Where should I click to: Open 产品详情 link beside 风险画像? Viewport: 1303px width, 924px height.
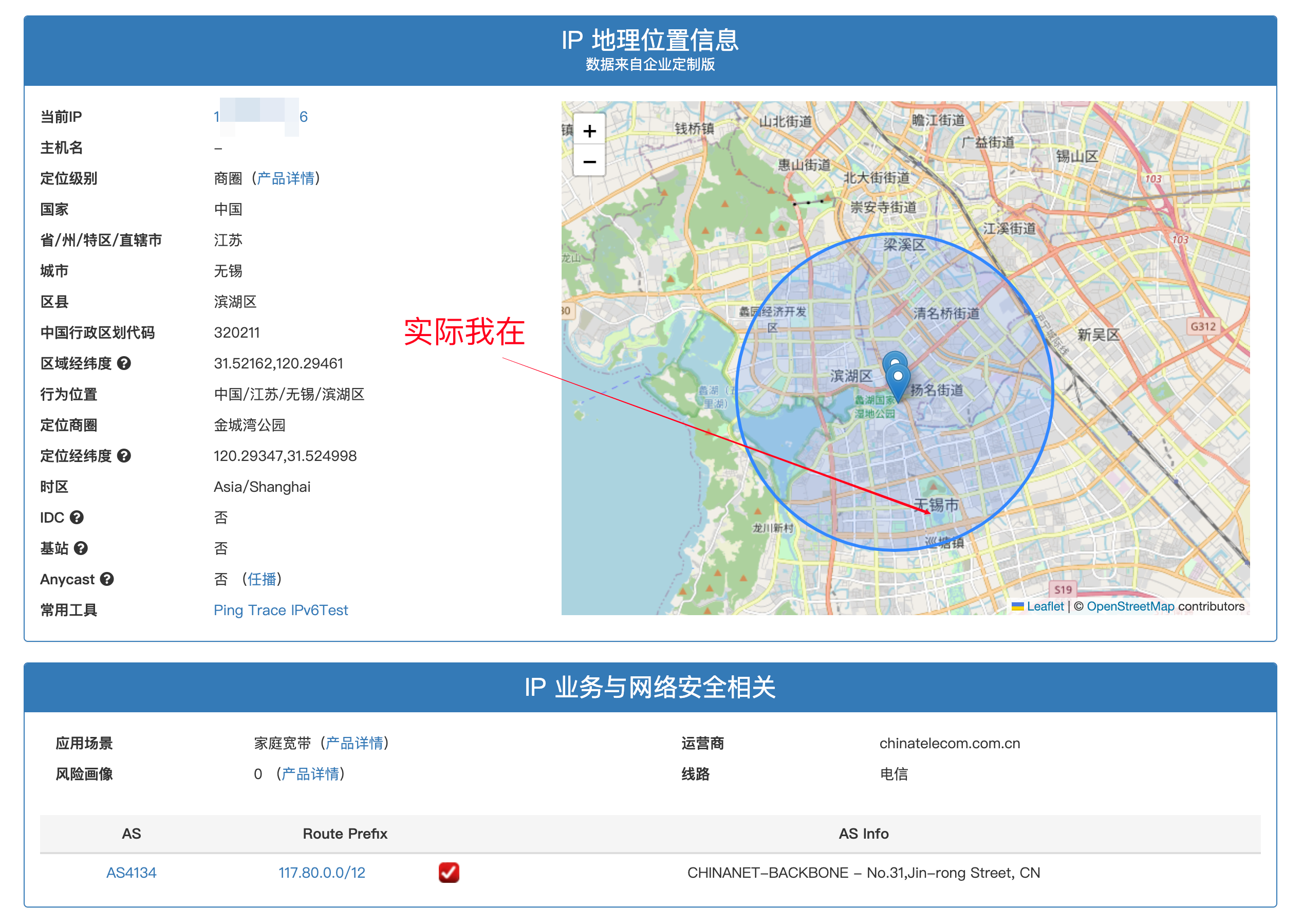click(310, 774)
